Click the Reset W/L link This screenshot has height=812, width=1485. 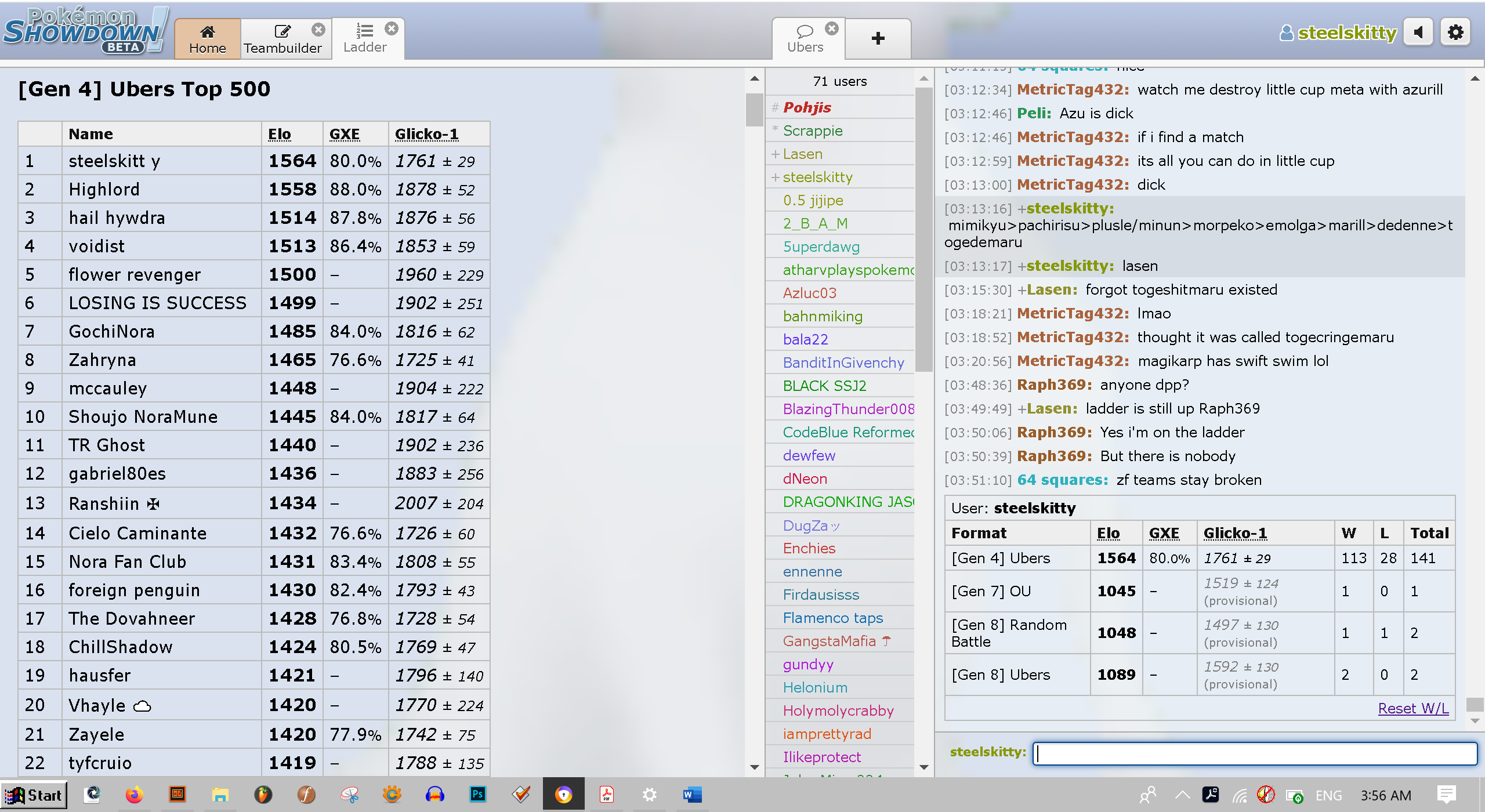(1413, 708)
